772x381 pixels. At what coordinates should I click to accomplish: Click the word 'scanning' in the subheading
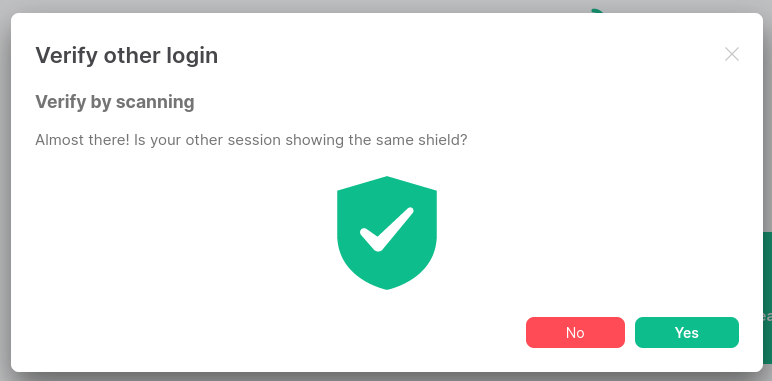point(155,102)
